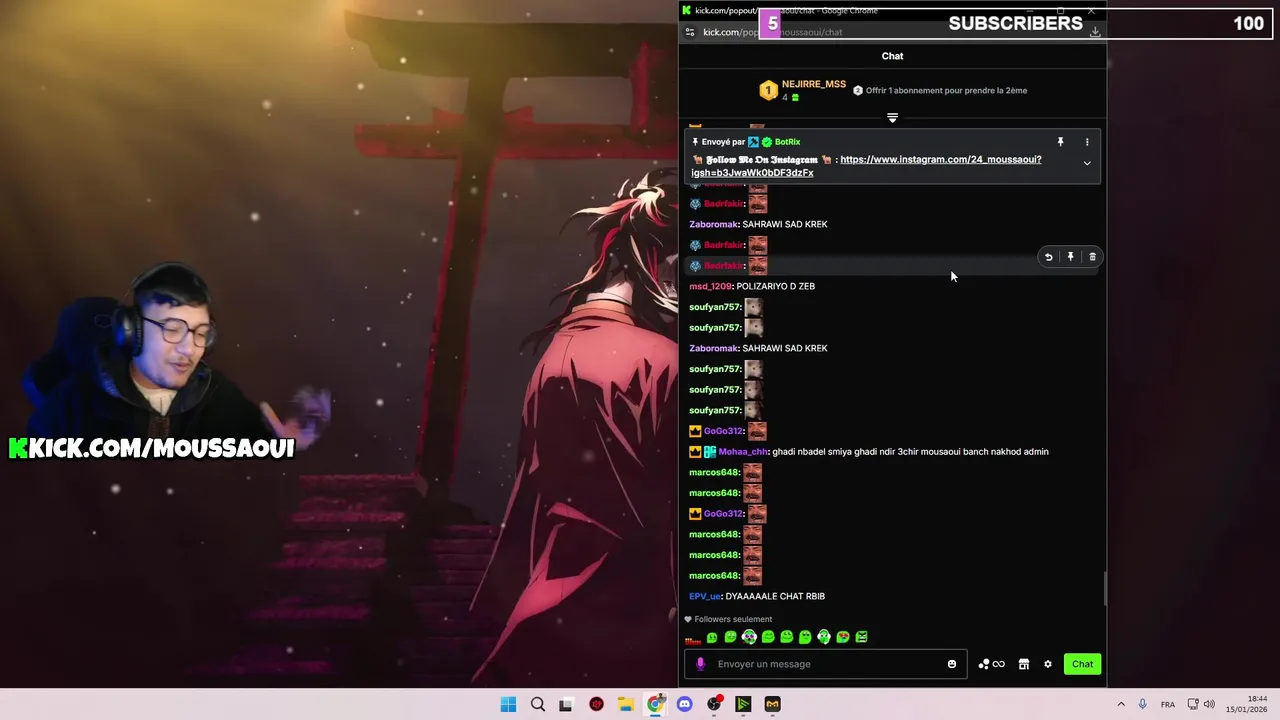1280x720 pixels.
Task: Show hidden system tray icons
Action: [x=1121, y=704]
